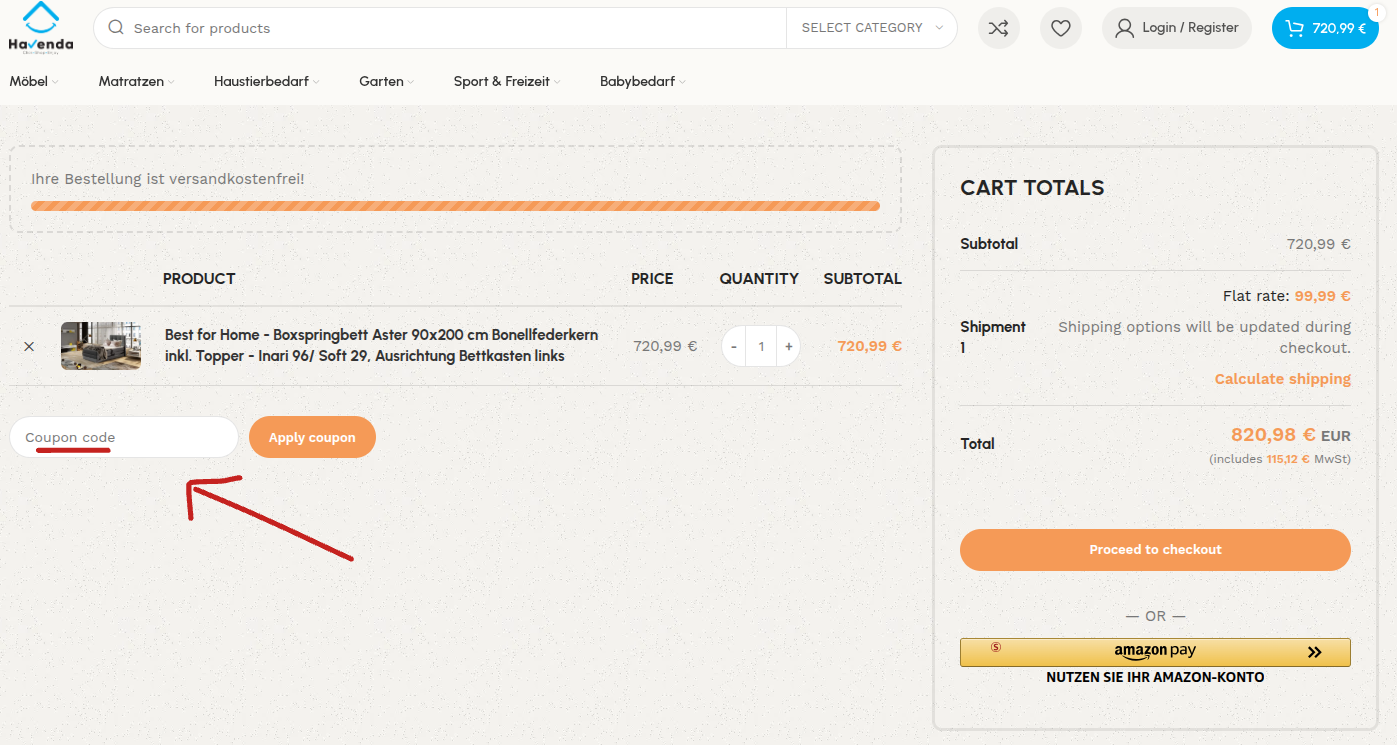This screenshot has width=1397, height=745.
Task: Open the Sport & Freizeit menu
Action: [506, 82]
